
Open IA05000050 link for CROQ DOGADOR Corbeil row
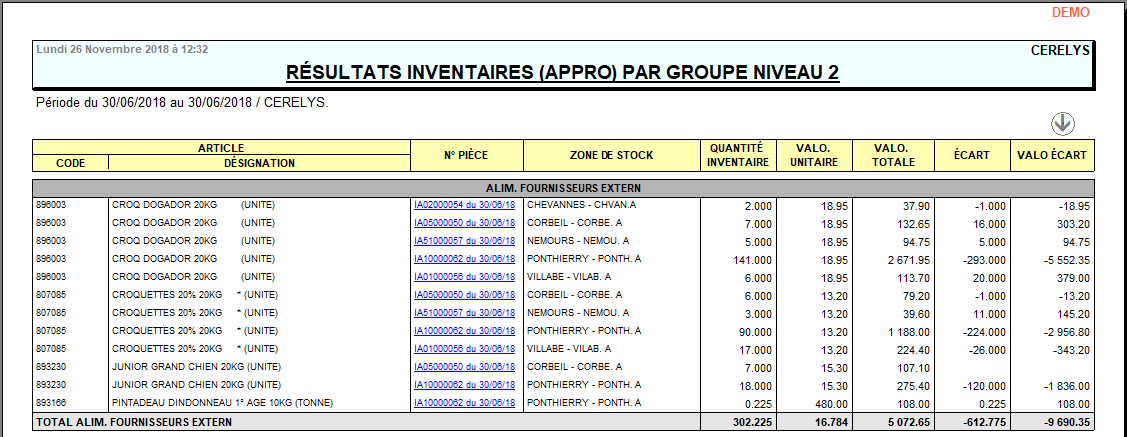(x=464, y=223)
